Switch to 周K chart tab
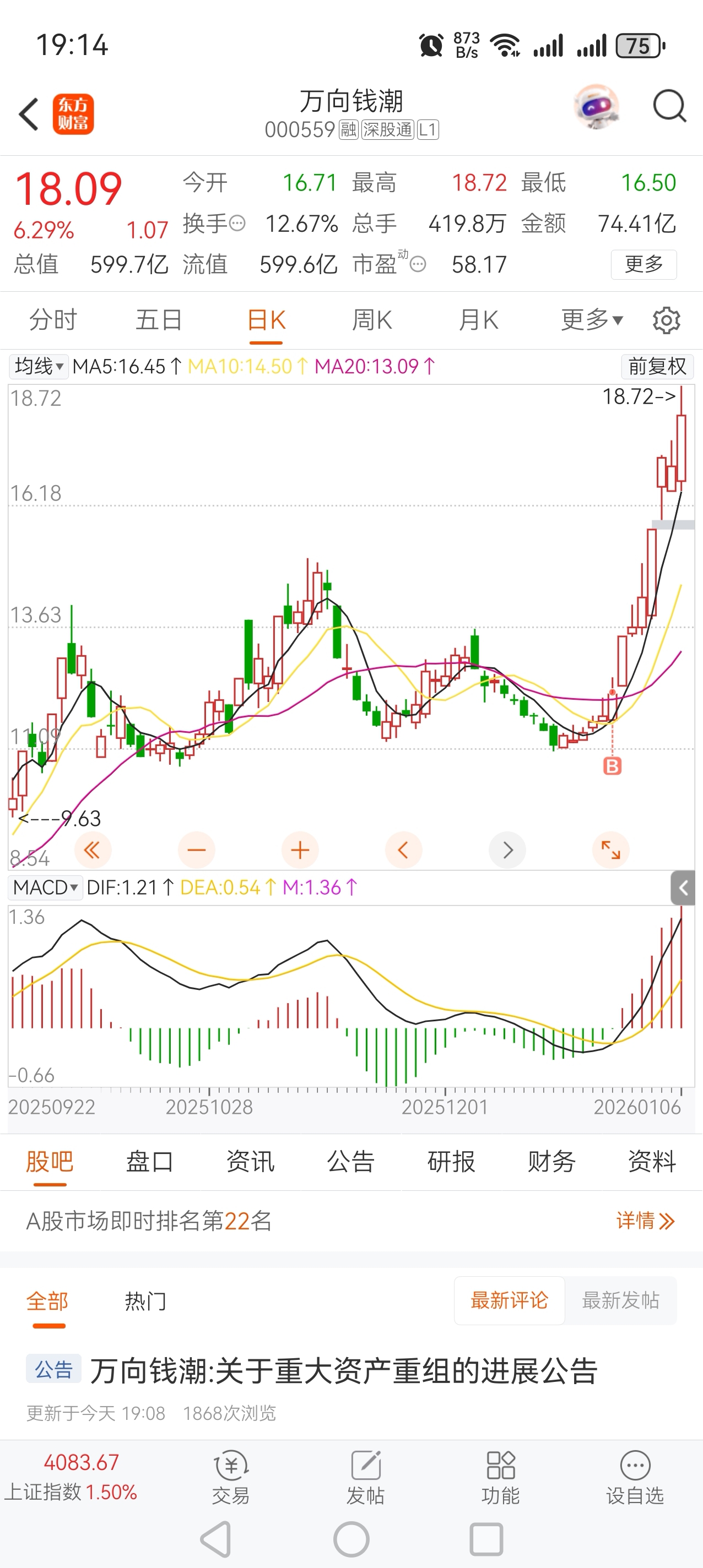The width and height of the screenshot is (703, 1568). (x=372, y=319)
